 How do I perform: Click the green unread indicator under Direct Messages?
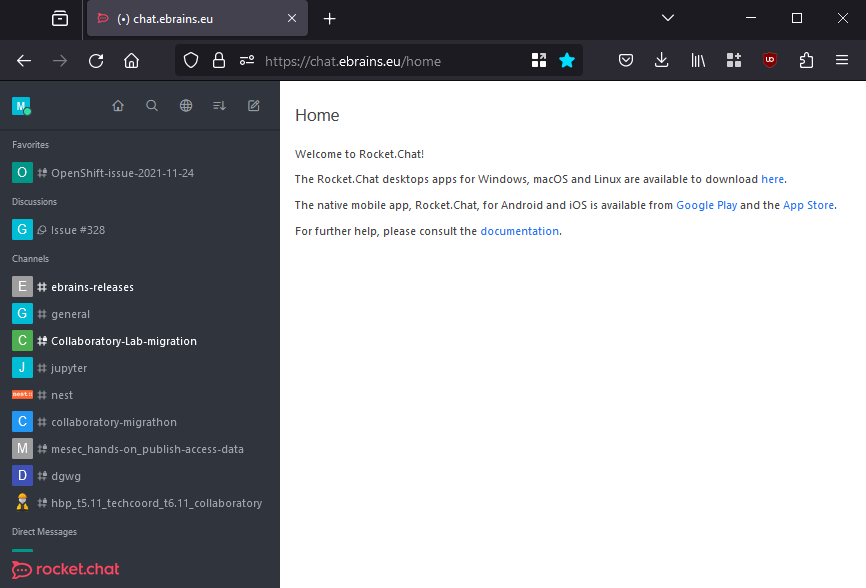21,549
